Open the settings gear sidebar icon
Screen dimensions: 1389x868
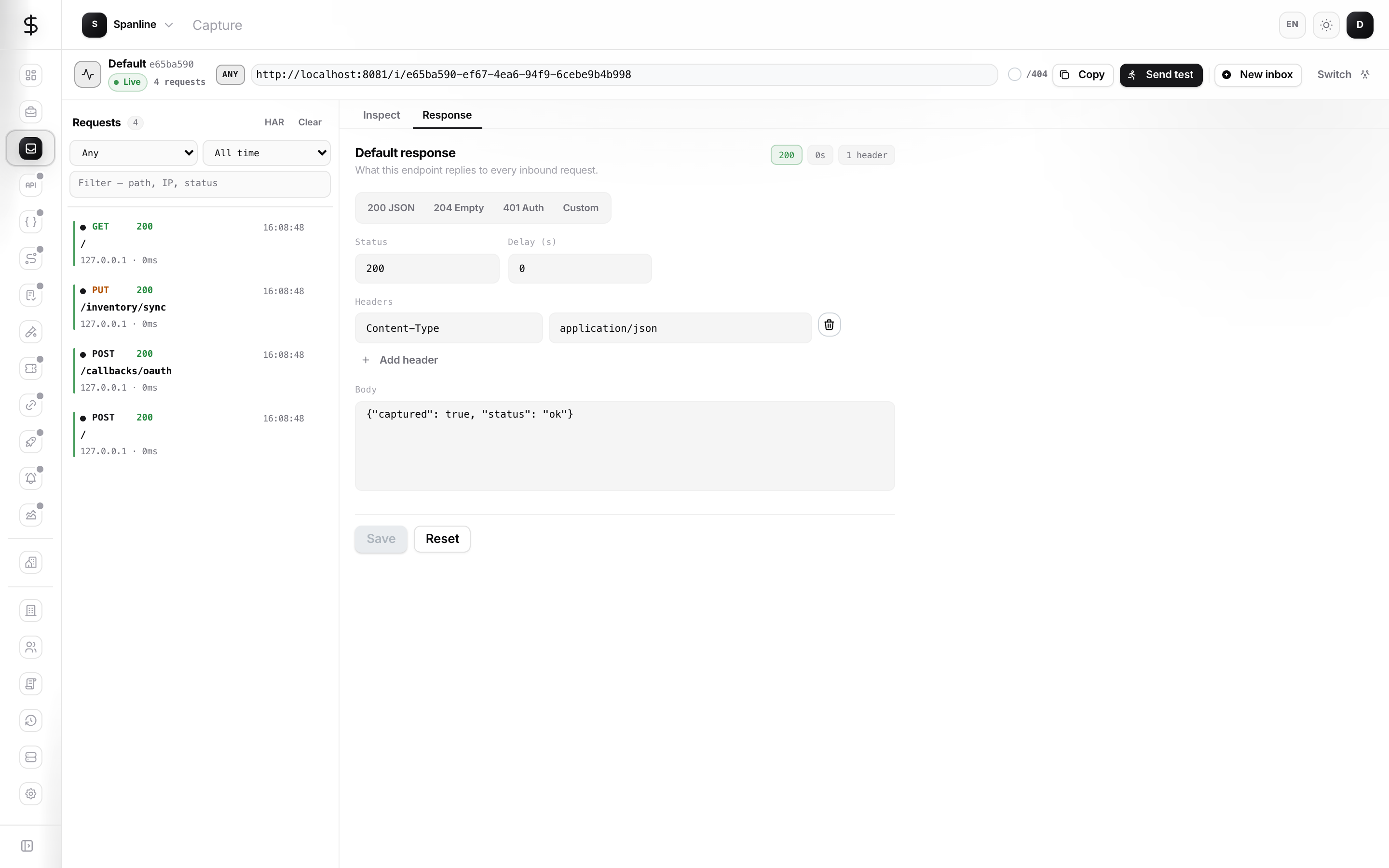point(30,794)
